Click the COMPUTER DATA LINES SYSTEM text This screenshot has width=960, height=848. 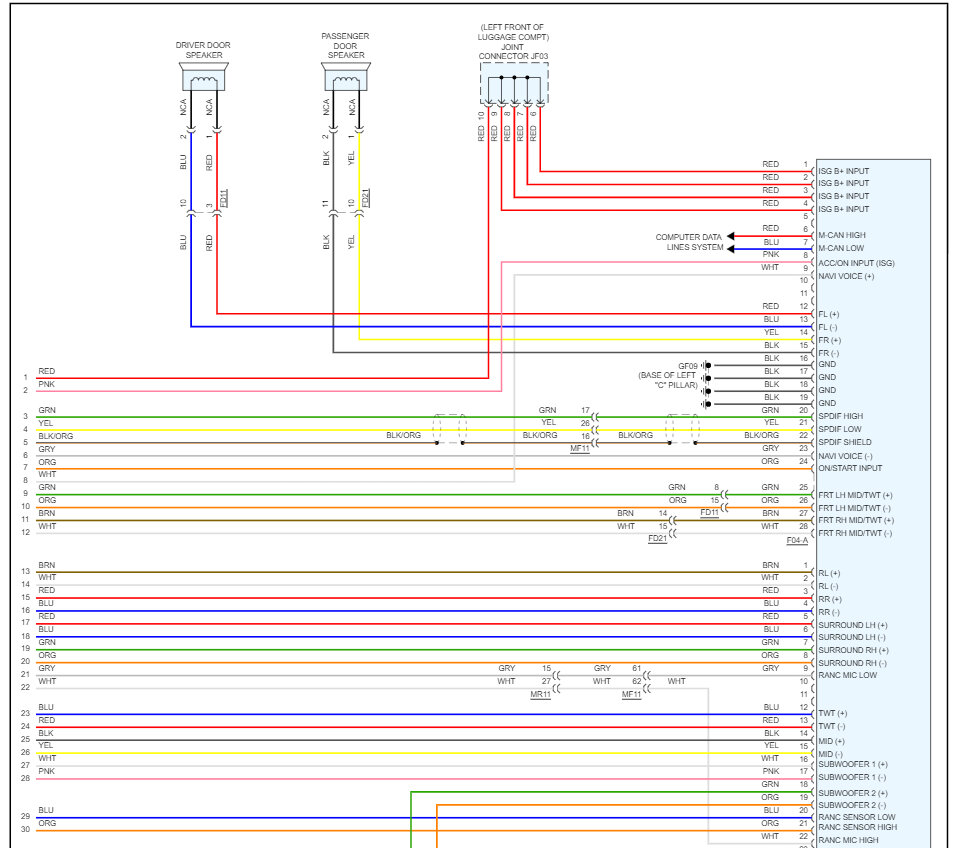coord(689,242)
